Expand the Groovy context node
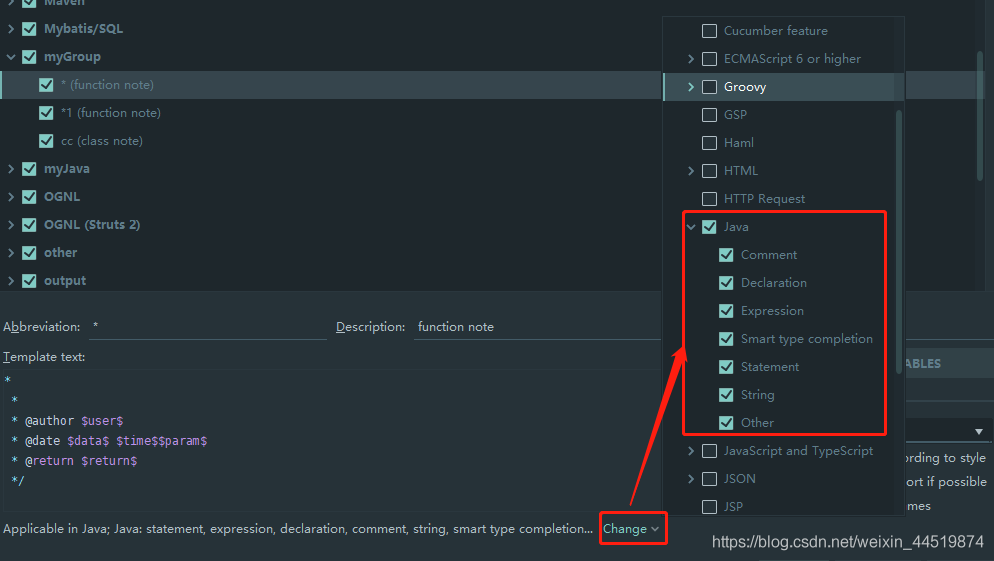This screenshot has width=994, height=561. [x=691, y=87]
